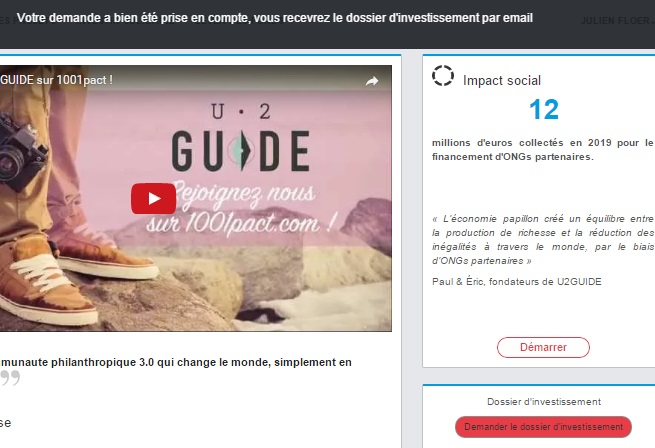
Task: Click Rejoignez nous sur 1001pact.com text
Action: click(x=241, y=208)
